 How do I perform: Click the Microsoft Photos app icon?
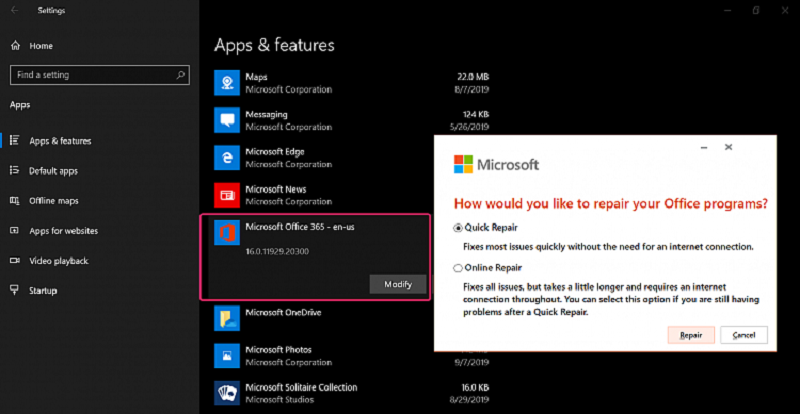coord(227,356)
